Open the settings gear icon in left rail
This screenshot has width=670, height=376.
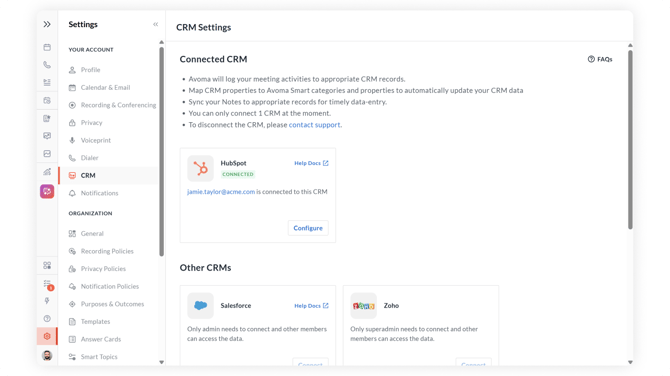click(47, 336)
